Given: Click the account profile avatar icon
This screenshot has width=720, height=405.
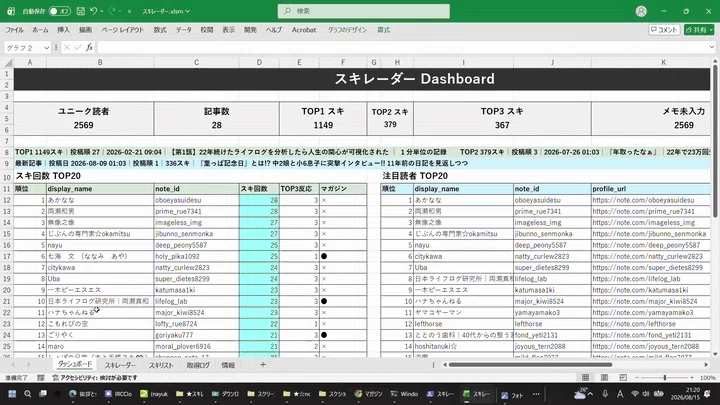Looking at the screenshot, I should 641,11.
